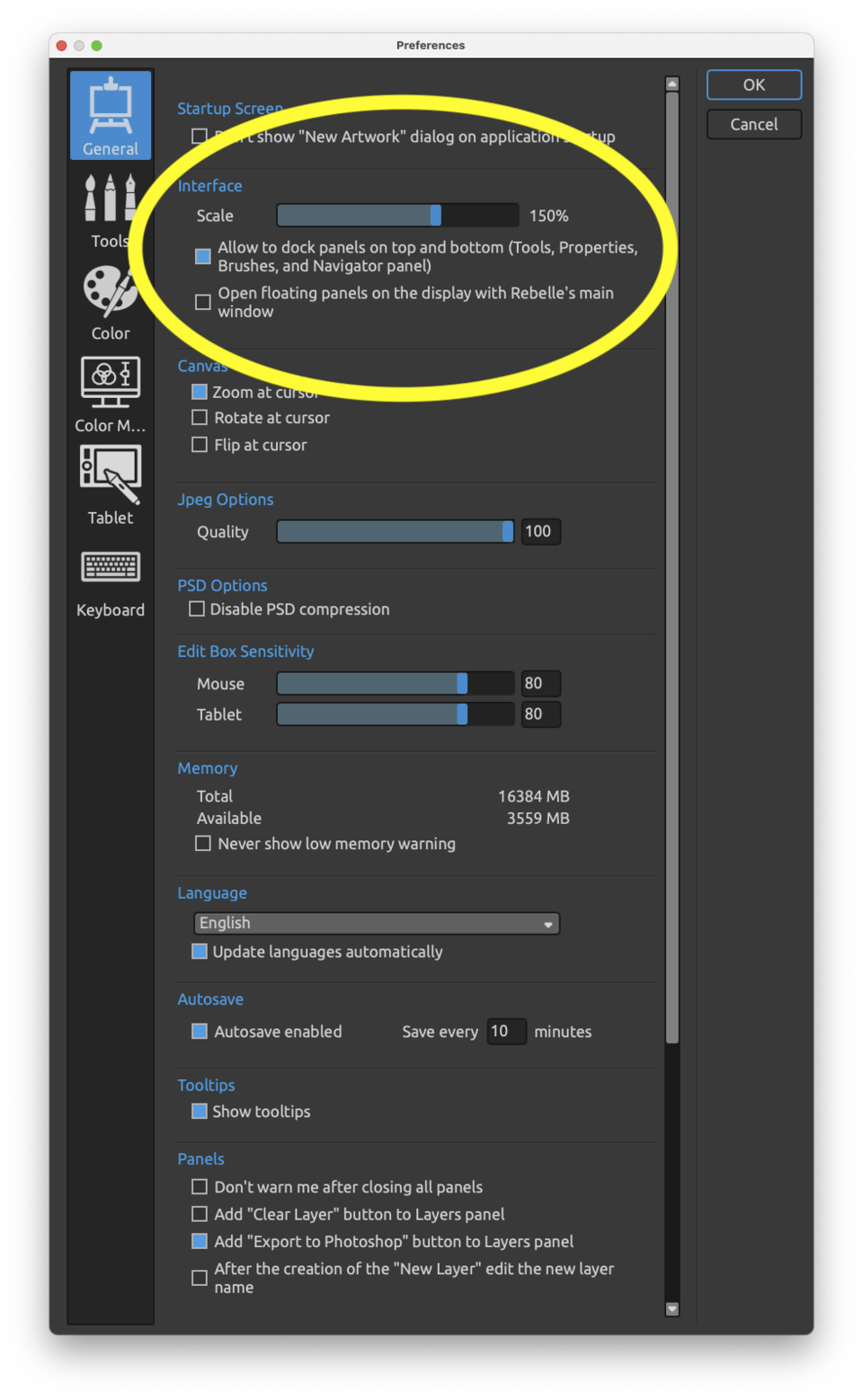Select the Tools icon in the sidebar
863x1400 pixels.
[x=110, y=202]
